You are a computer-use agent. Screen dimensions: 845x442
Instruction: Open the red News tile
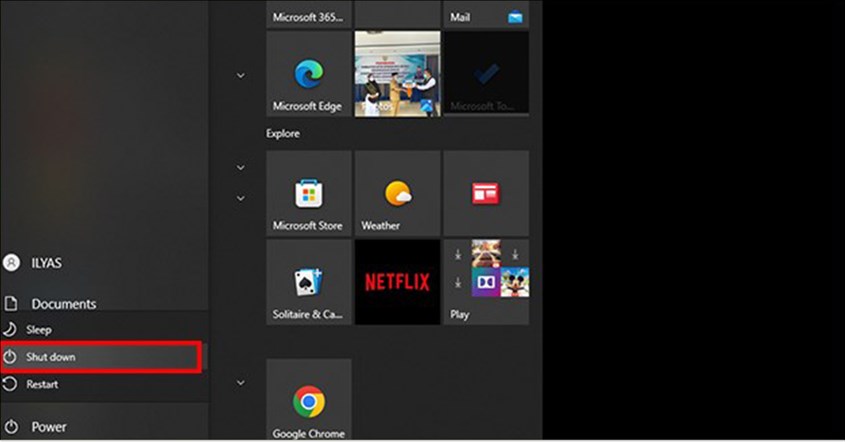pyautogui.click(x=486, y=194)
